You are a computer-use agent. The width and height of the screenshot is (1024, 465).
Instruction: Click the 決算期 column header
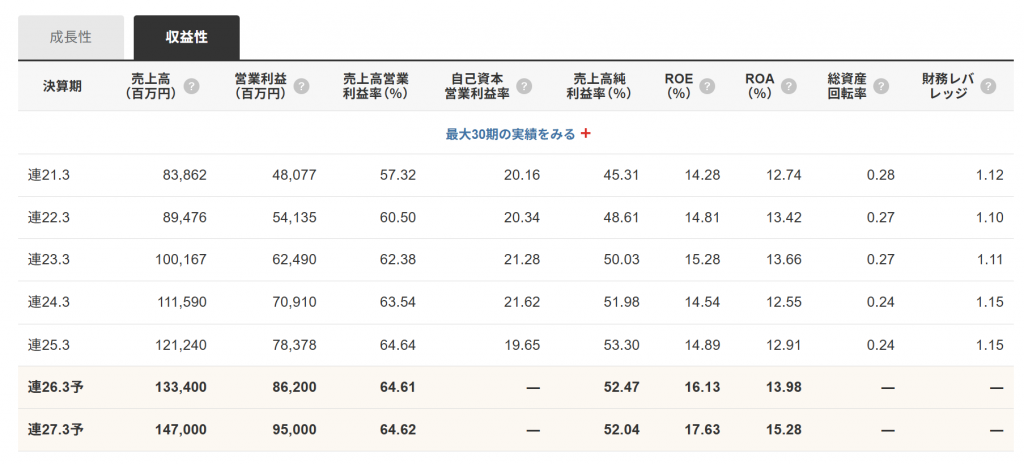click(x=62, y=86)
